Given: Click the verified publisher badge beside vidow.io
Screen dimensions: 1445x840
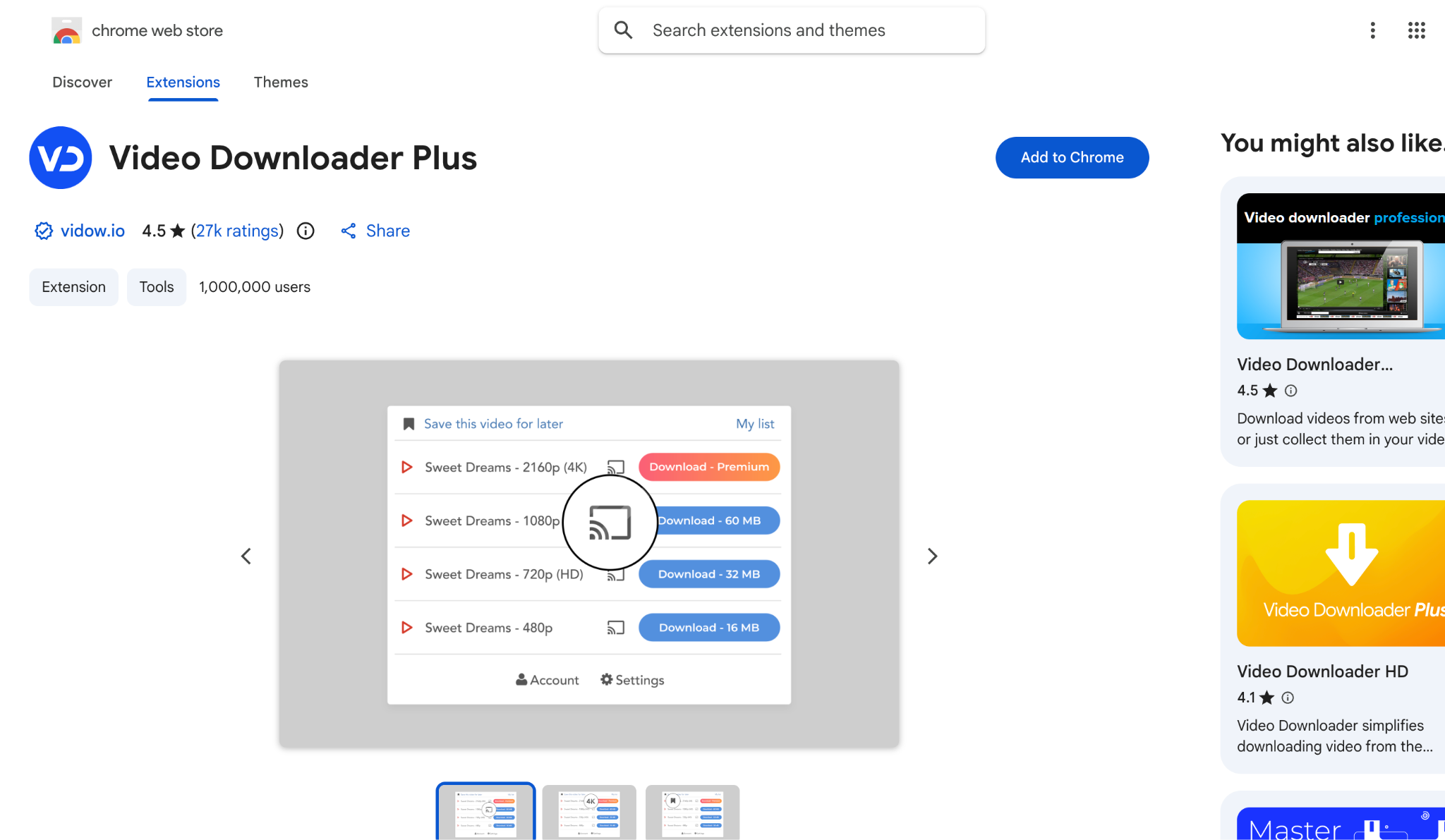Looking at the screenshot, I should click(x=43, y=231).
